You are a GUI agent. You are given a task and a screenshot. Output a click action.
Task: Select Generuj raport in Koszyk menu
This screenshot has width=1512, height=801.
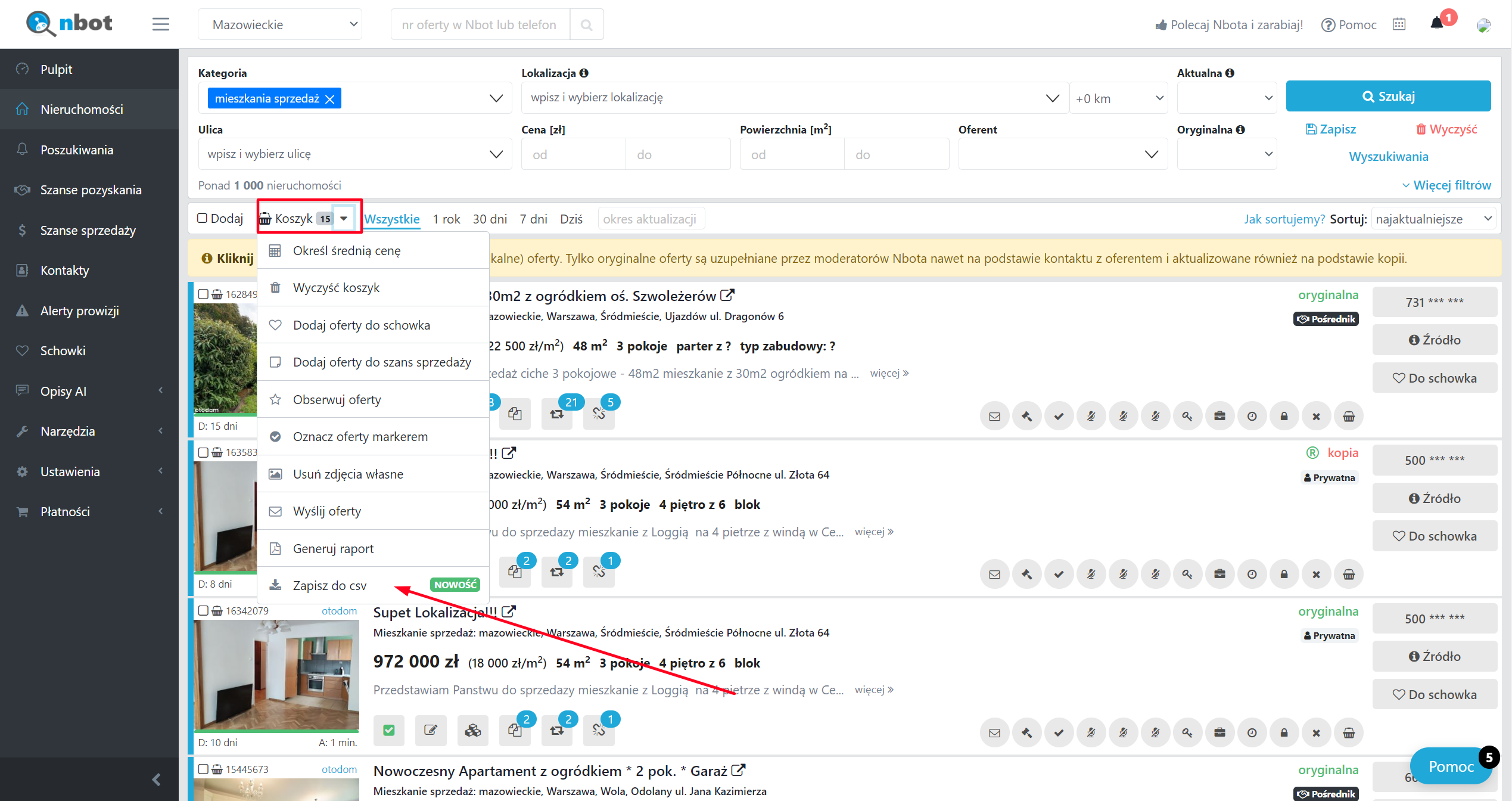point(373,548)
